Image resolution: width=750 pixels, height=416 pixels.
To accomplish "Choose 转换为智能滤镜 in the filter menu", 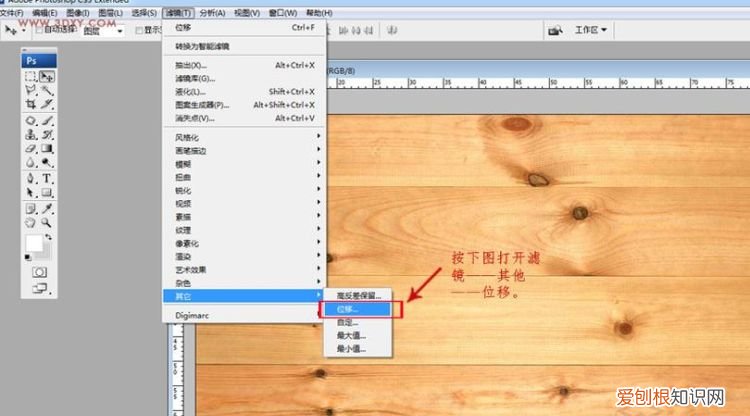I will (x=244, y=46).
